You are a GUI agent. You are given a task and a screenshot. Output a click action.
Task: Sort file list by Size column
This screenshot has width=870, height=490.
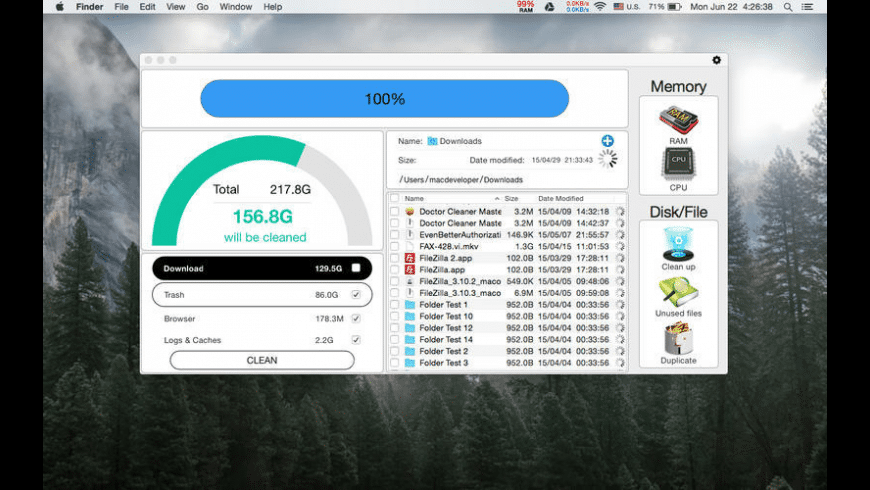pyautogui.click(x=511, y=198)
